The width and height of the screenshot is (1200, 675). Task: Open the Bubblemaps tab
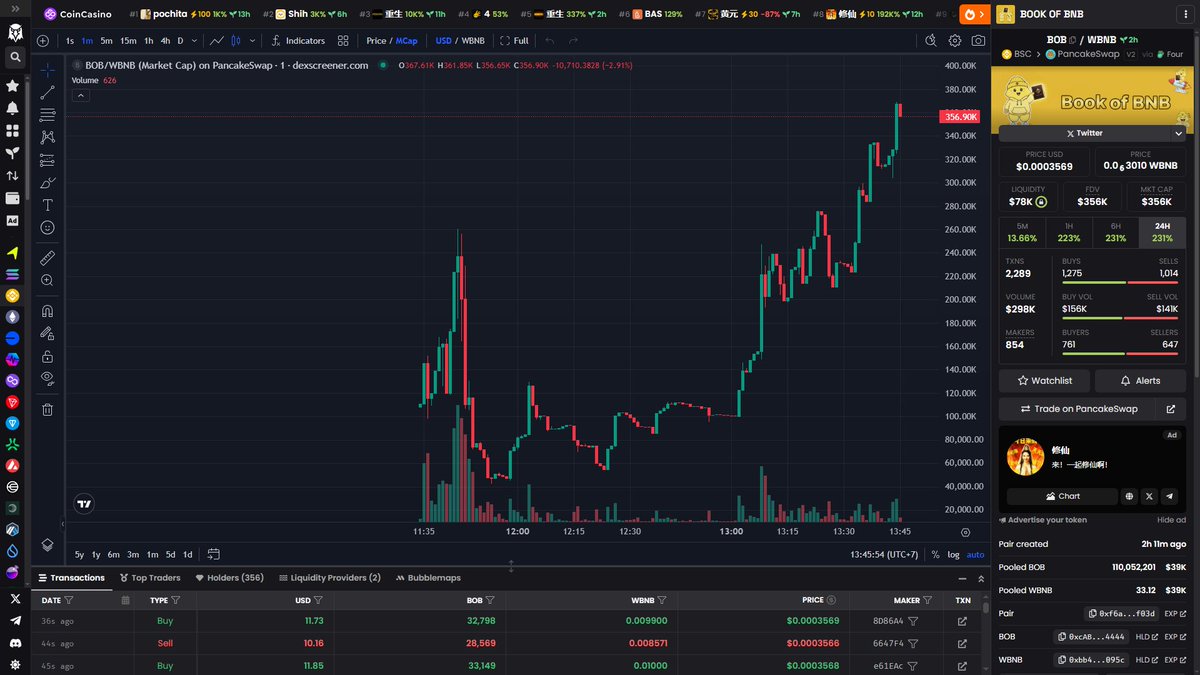(428, 578)
